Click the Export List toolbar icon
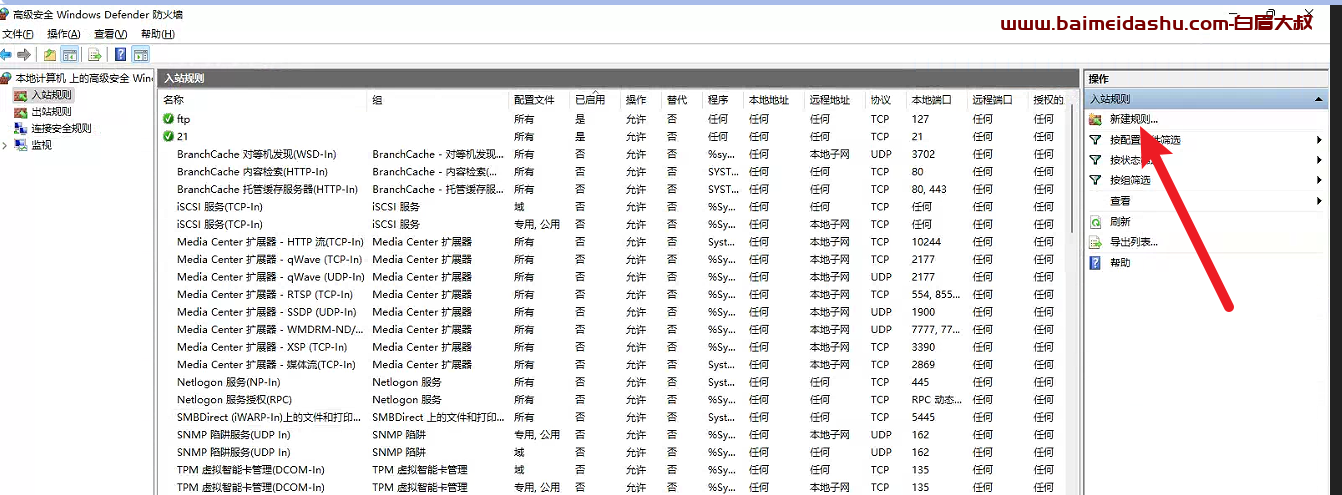Screen dimensions: 1342x495 95,55
